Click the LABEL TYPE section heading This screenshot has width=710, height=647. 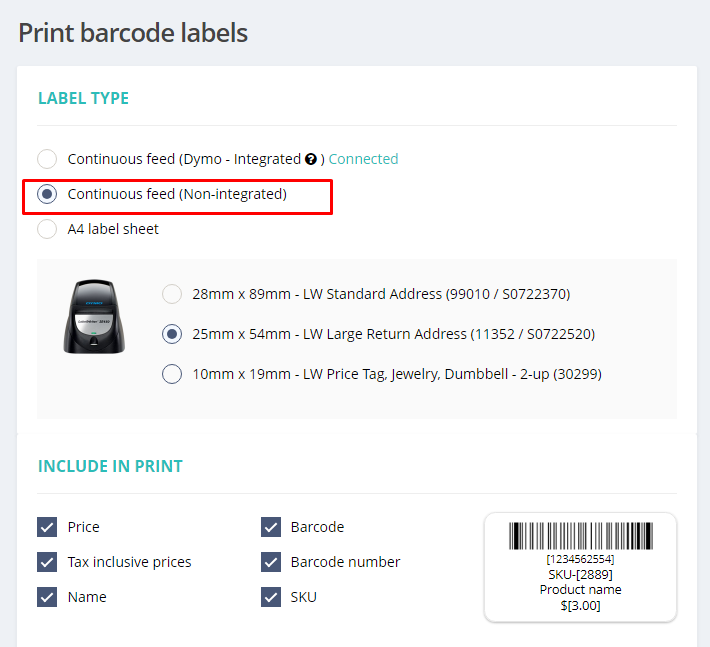pyautogui.click(x=83, y=98)
